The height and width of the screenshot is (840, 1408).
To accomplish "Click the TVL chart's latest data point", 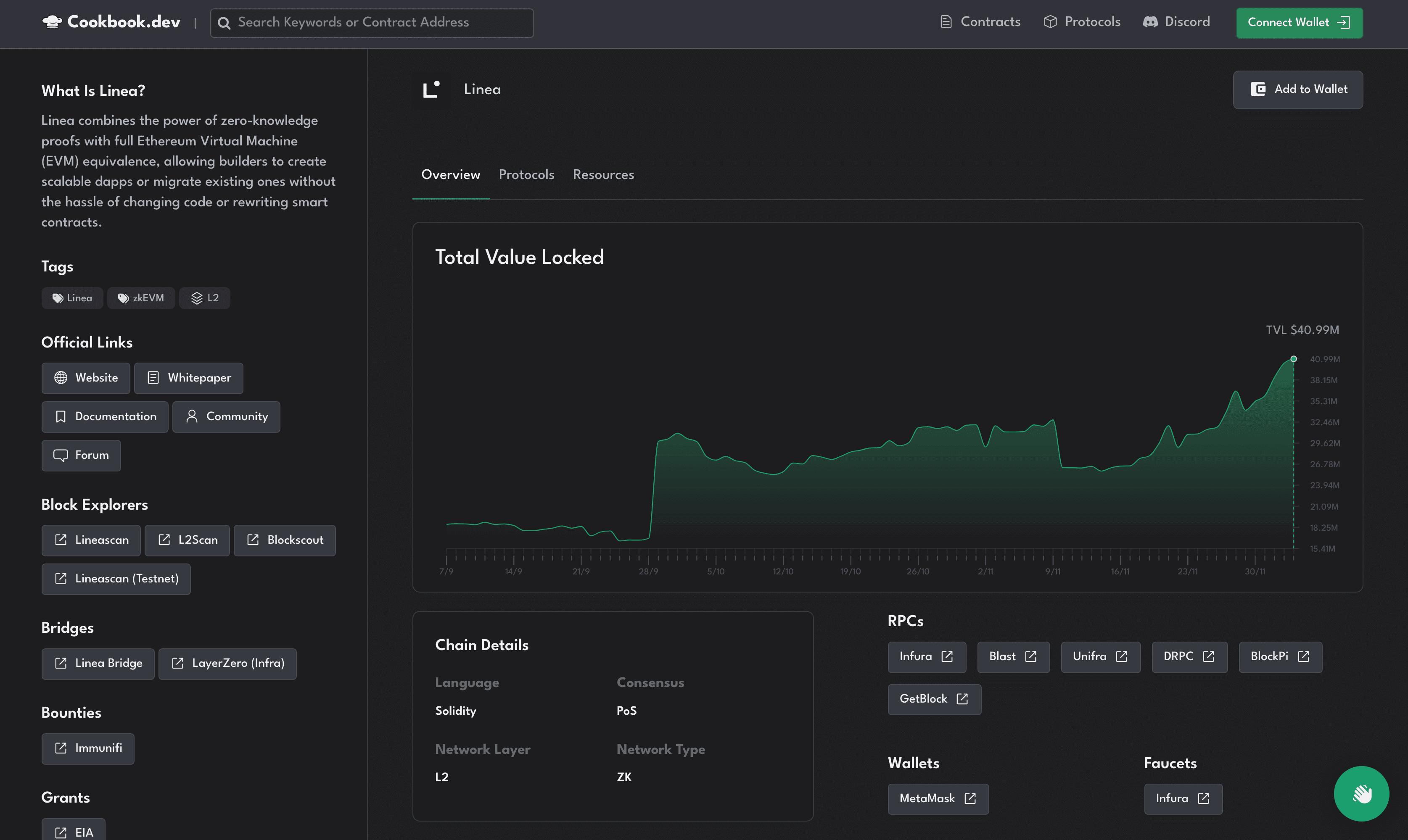I will coord(1294,359).
